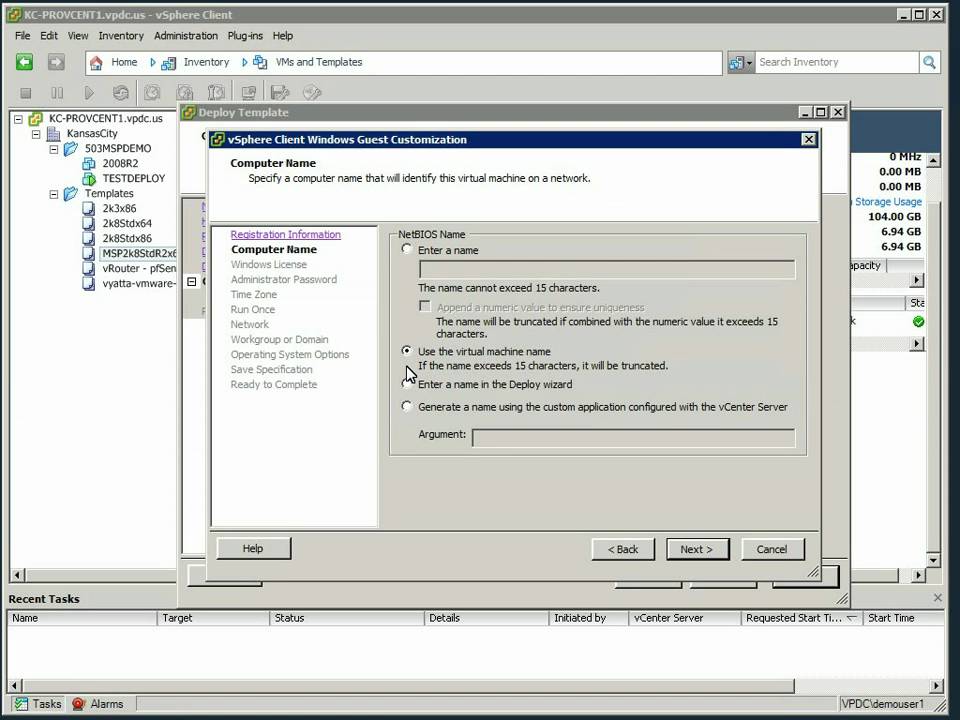Click the 2k3x86 template icon
The height and width of the screenshot is (720, 960).
(x=89, y=208)
